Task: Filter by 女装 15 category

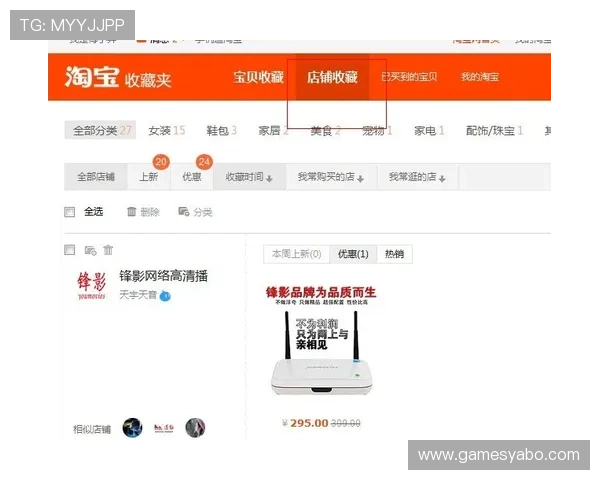Action: click(167, 131)
